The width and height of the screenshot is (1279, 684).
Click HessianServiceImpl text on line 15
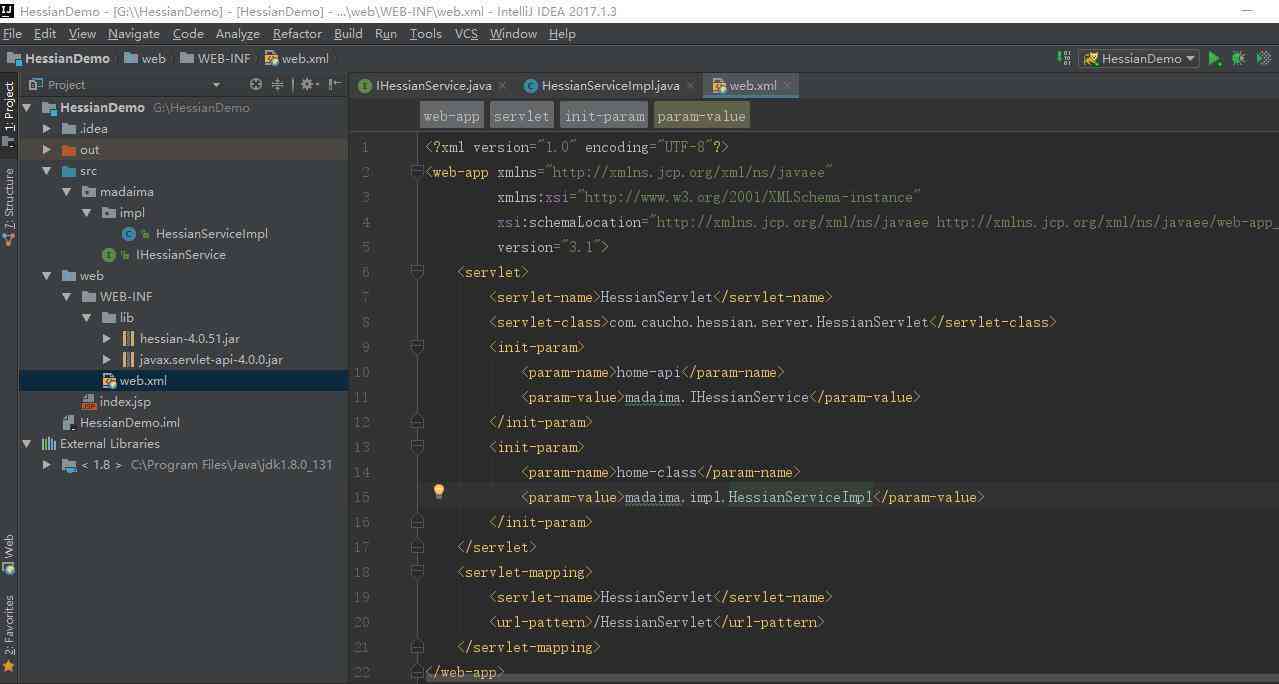800,497
